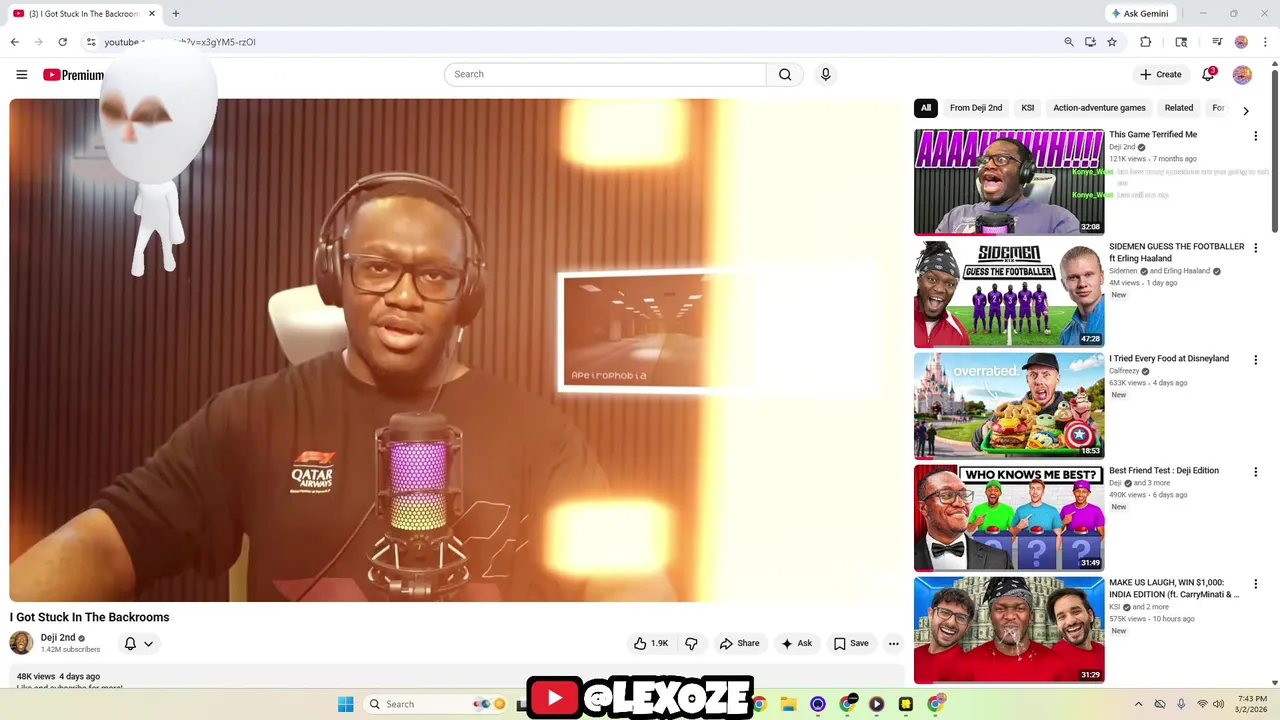
Task: Click in the YouTube search field
Action: click(605, 74)
